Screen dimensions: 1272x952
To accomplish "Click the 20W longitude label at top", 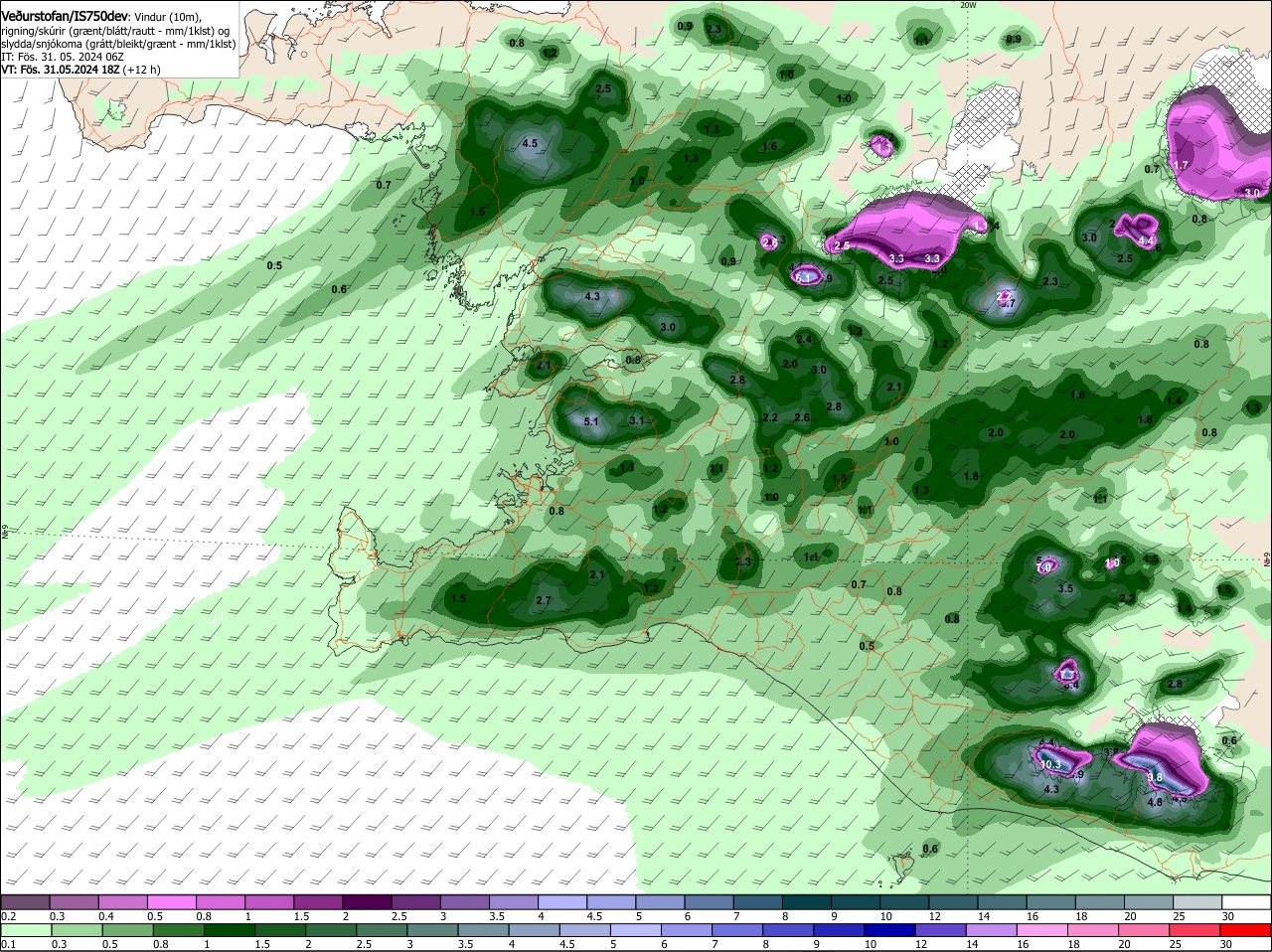I will [x=968, y=5].
